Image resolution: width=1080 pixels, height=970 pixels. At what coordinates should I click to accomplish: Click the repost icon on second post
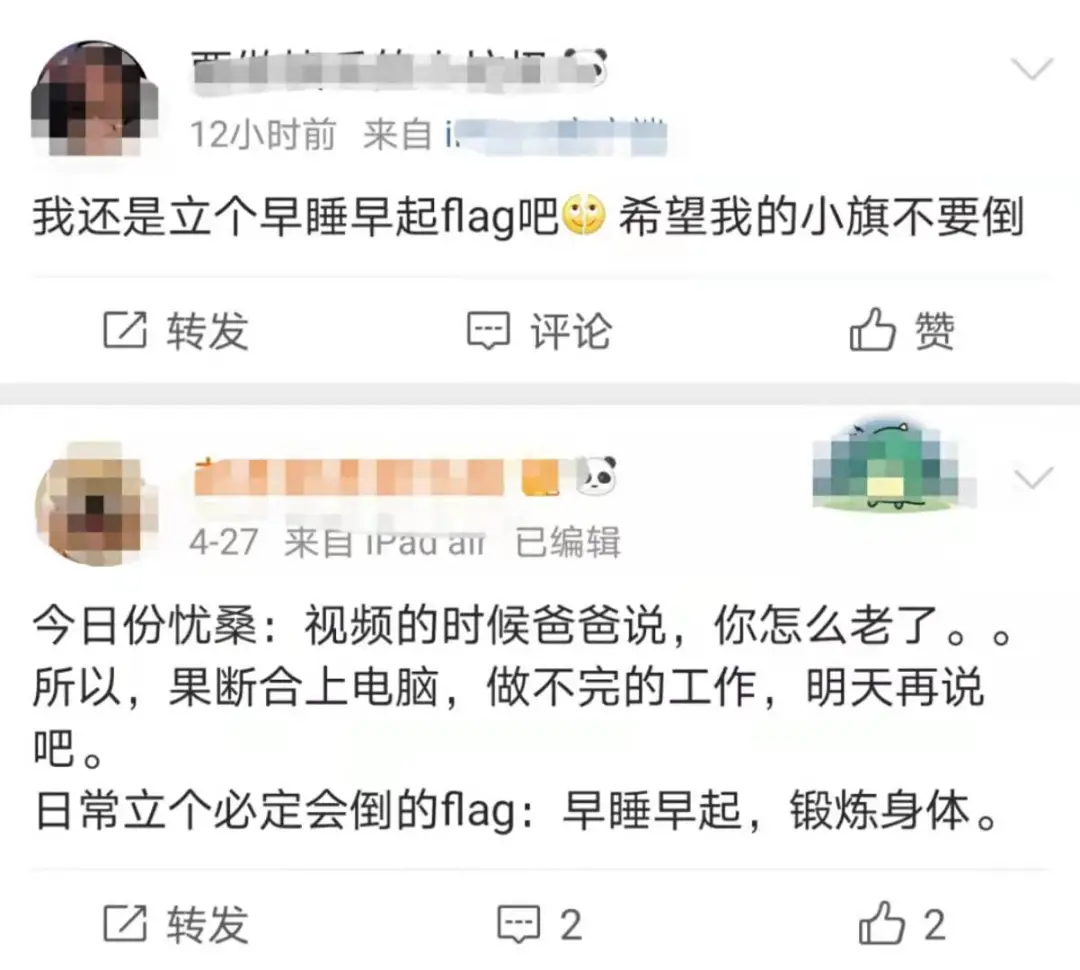pos(125,923)
